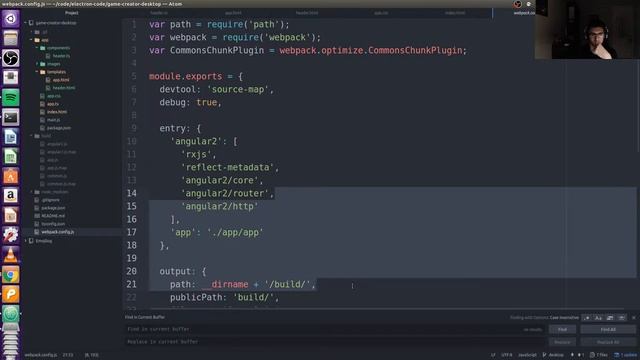Collapse the build folder
This screenshot has width=640, height=360.
click(31, 136)
